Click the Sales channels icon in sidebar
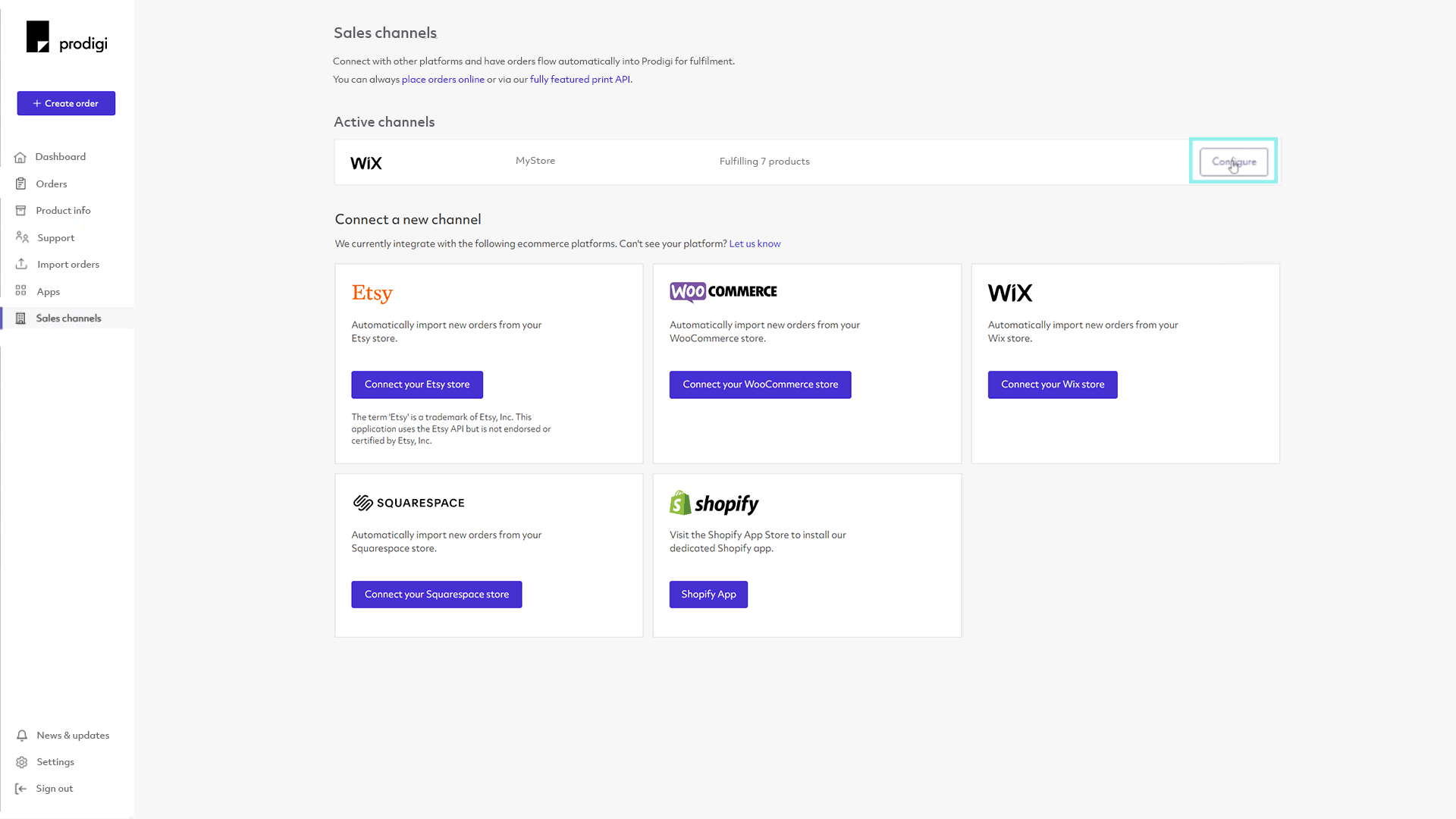Viewport: 1456px width, 819px height. (21, 318)
